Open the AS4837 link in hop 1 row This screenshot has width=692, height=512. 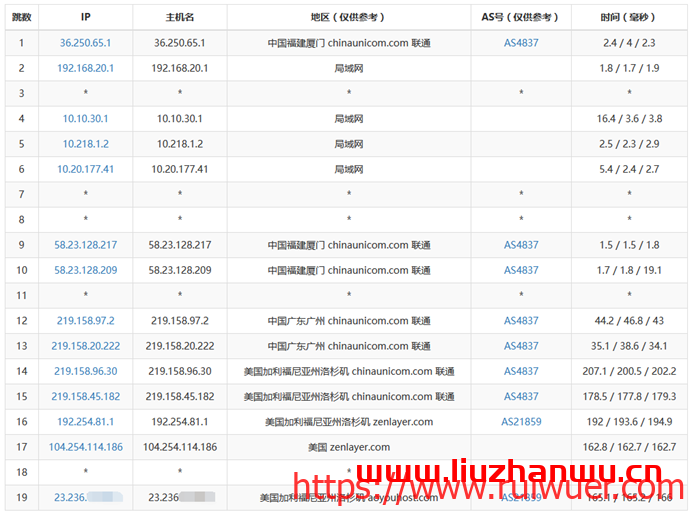pos(521,43)
